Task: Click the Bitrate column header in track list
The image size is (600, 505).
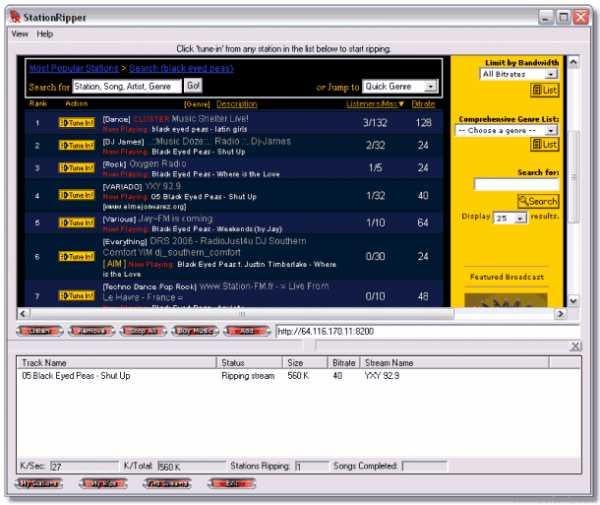Action: coord(343,362)
